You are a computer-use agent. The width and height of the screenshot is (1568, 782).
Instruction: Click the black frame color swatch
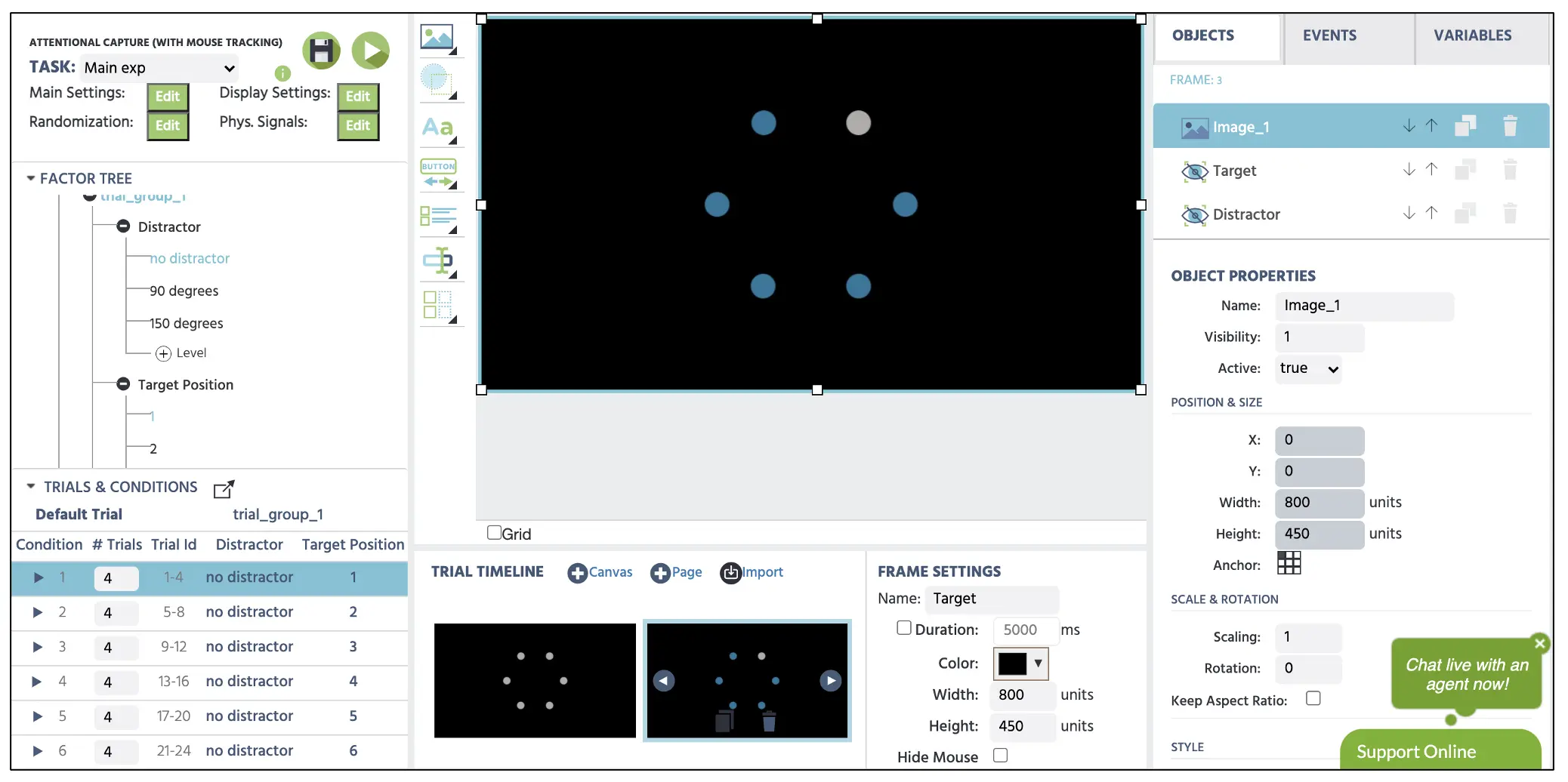click(1012, 663)
